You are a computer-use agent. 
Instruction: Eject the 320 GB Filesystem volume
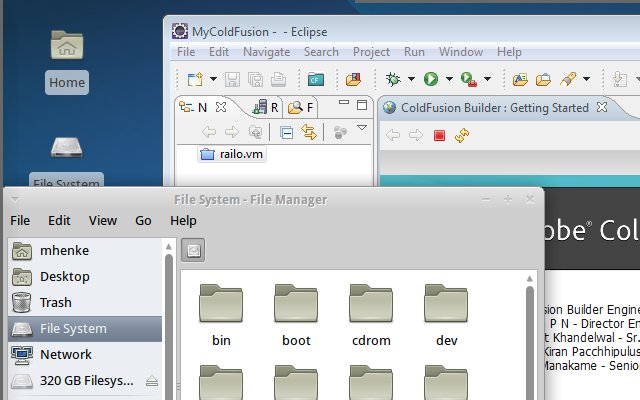(x=152, y=381)
